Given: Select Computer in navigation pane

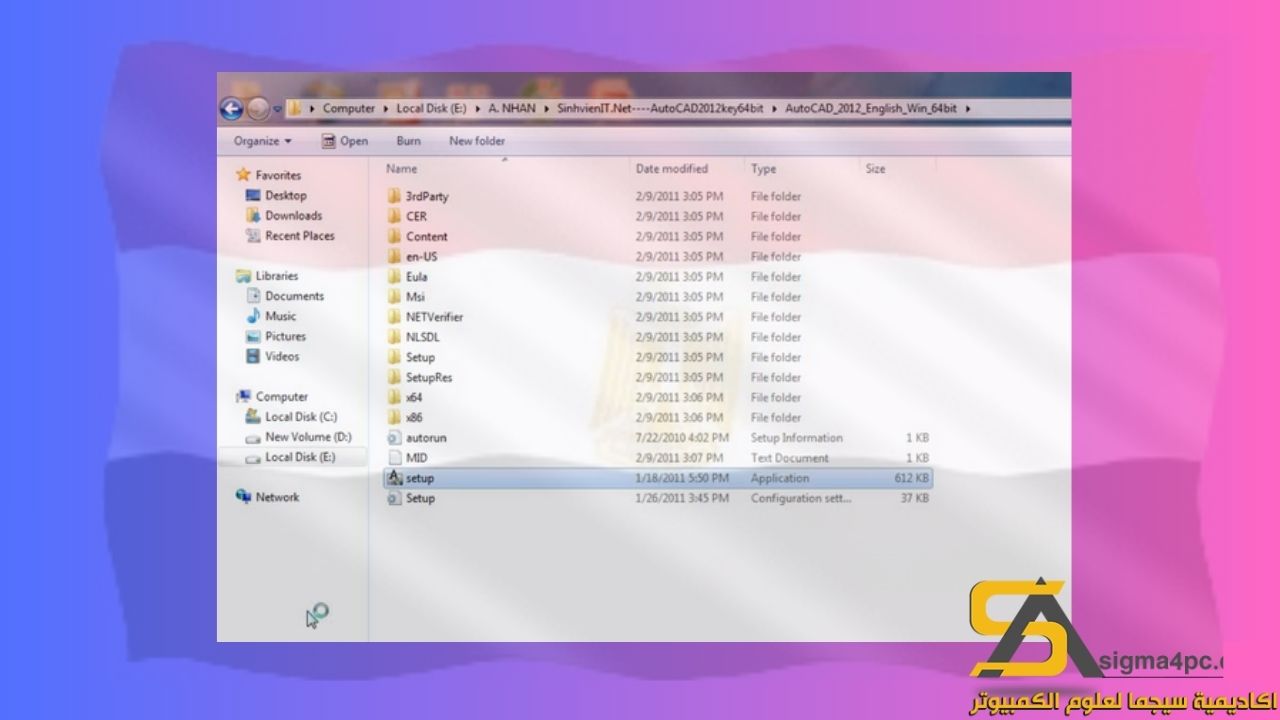Looking at the screenshot, I should pos(282,397).
